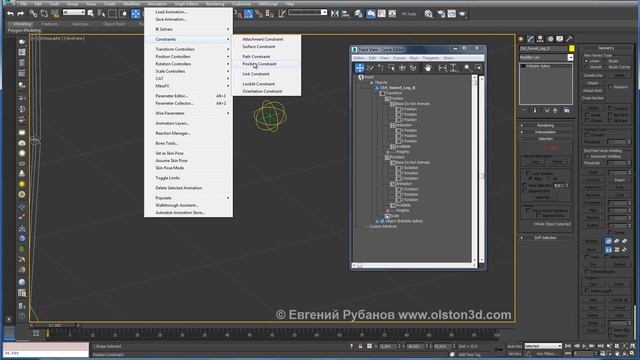Open the Modify panel tab icon

(531, 39)
